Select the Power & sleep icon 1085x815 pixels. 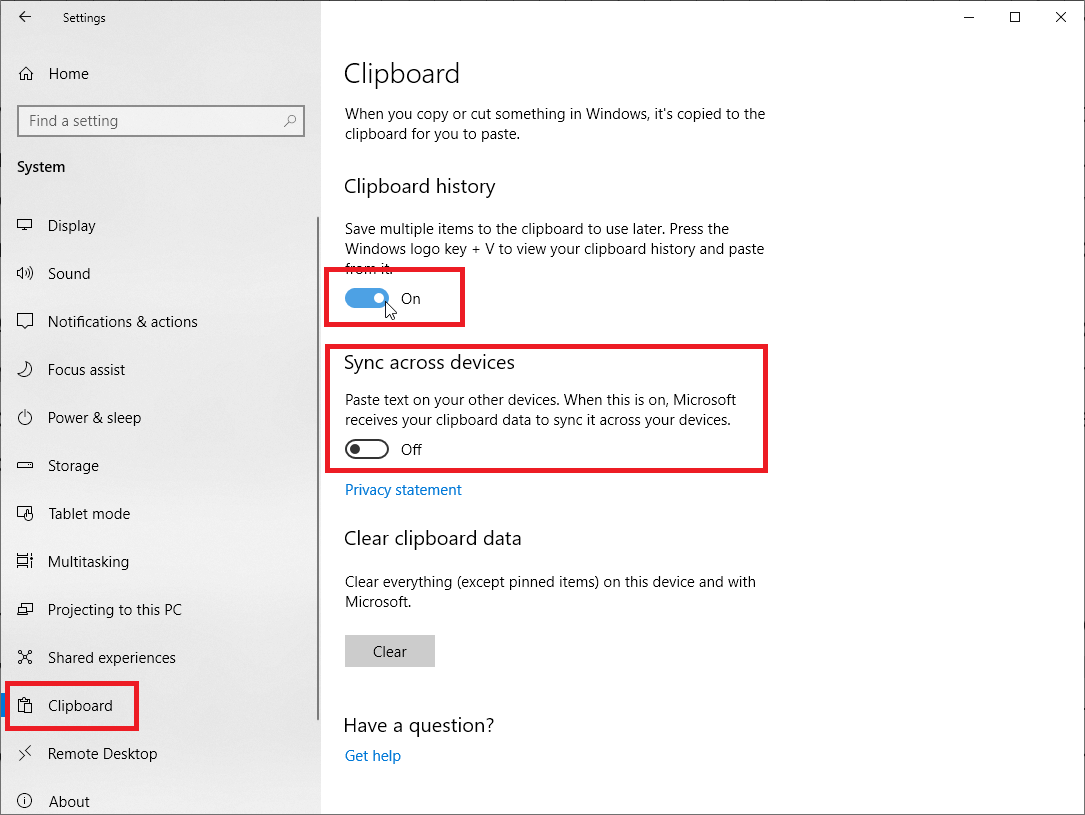pyautogui.click(x=24, y=417)
